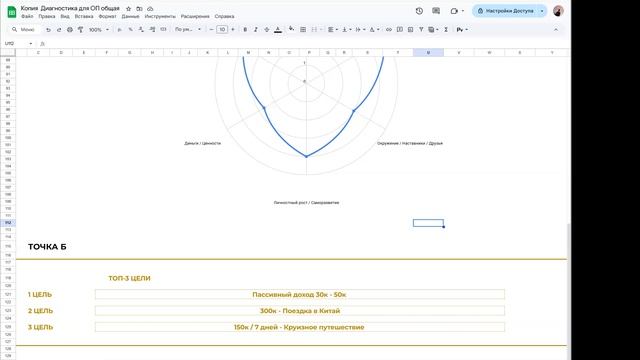Create a filter
The width and height of the screenshot is (640, 360).
(421, 29)
